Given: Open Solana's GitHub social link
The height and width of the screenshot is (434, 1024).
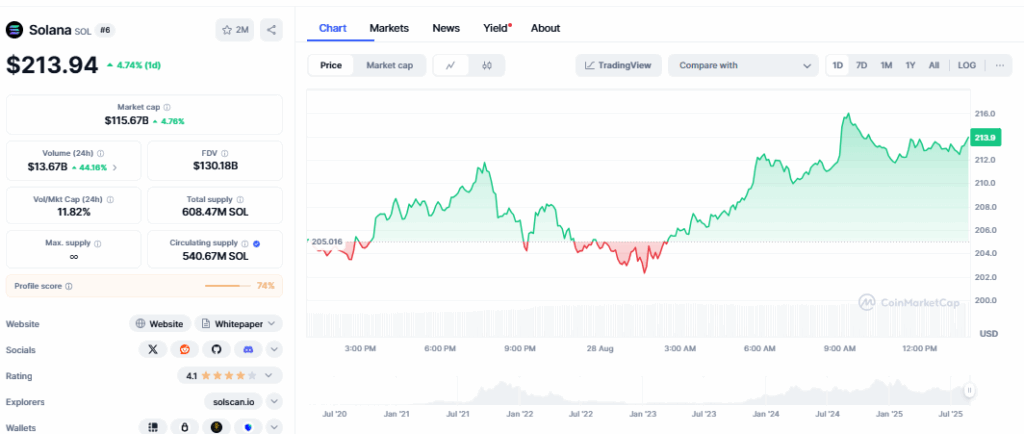Looking at the screenshot, I should point(216,350).
